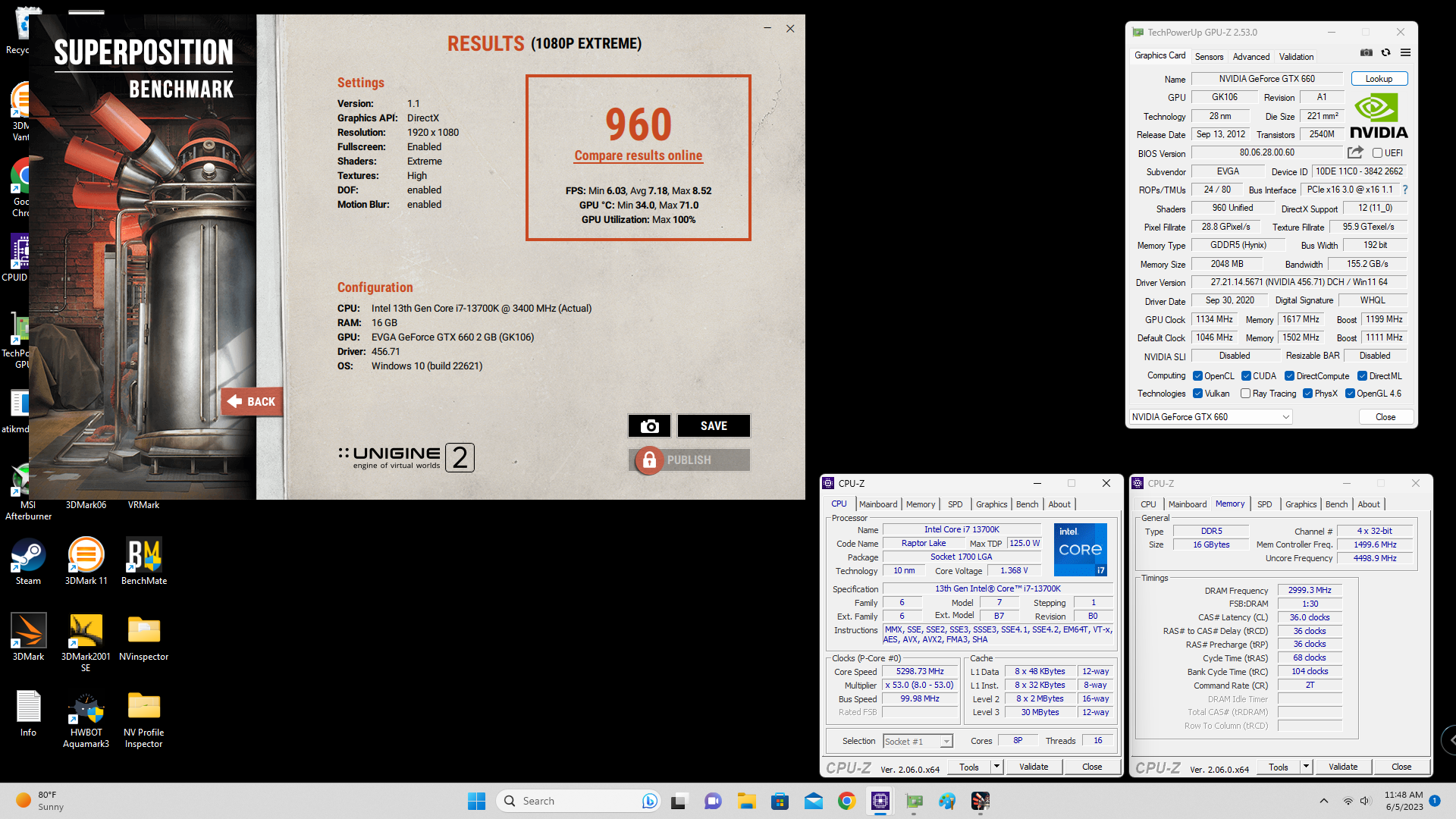Viewport: 1456px width, 819px height.
Task: Open the Socket #1 selection dropdown
Action: pyautogui.click(x=918, y=742)
